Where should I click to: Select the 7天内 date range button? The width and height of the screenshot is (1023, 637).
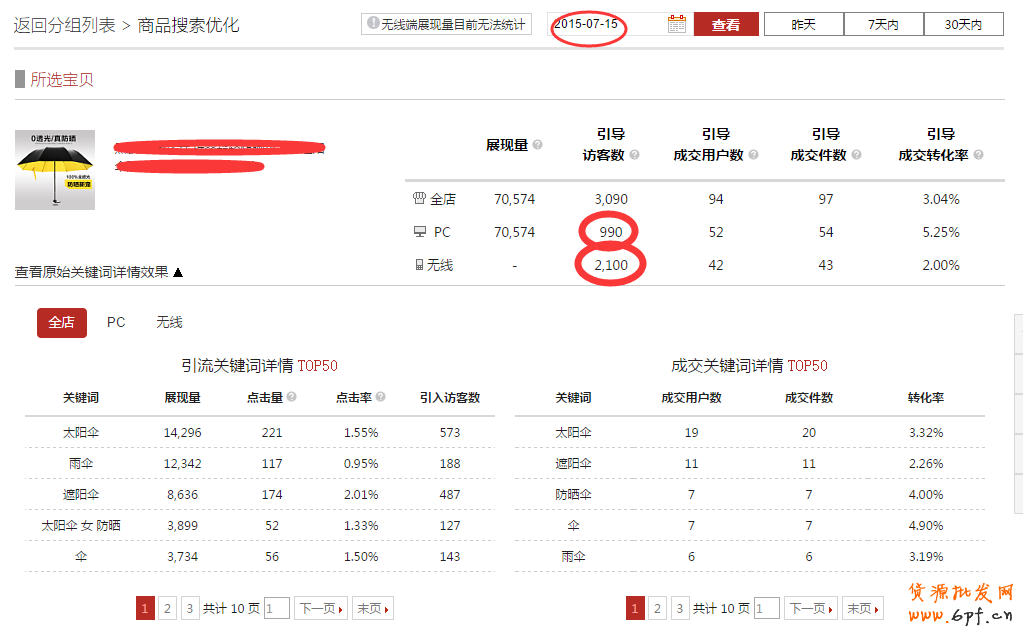pos(883,25)
